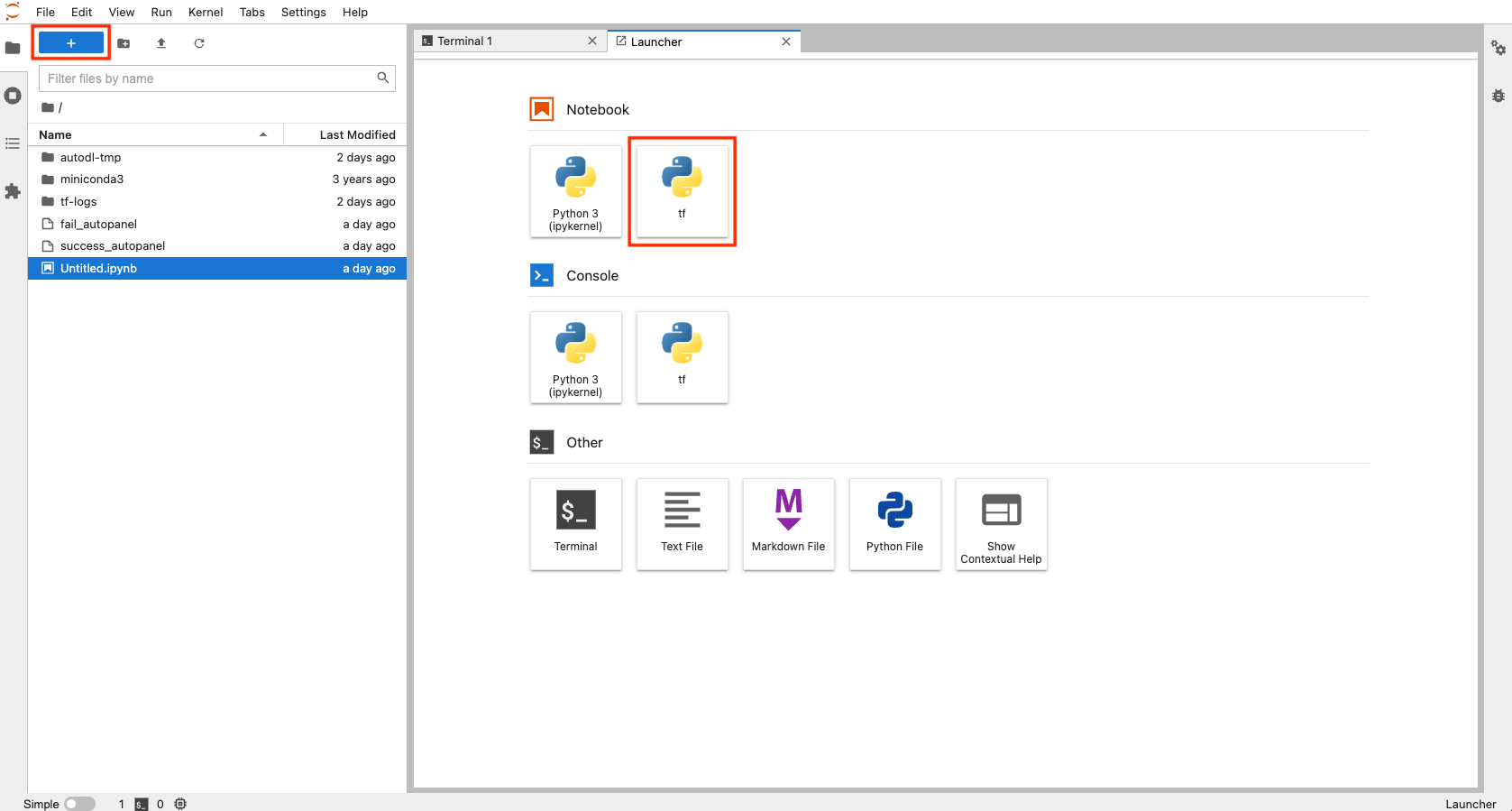Toggle Simple mode switch in status bar
The image size is (1512, 811).
tap(79, 804)
